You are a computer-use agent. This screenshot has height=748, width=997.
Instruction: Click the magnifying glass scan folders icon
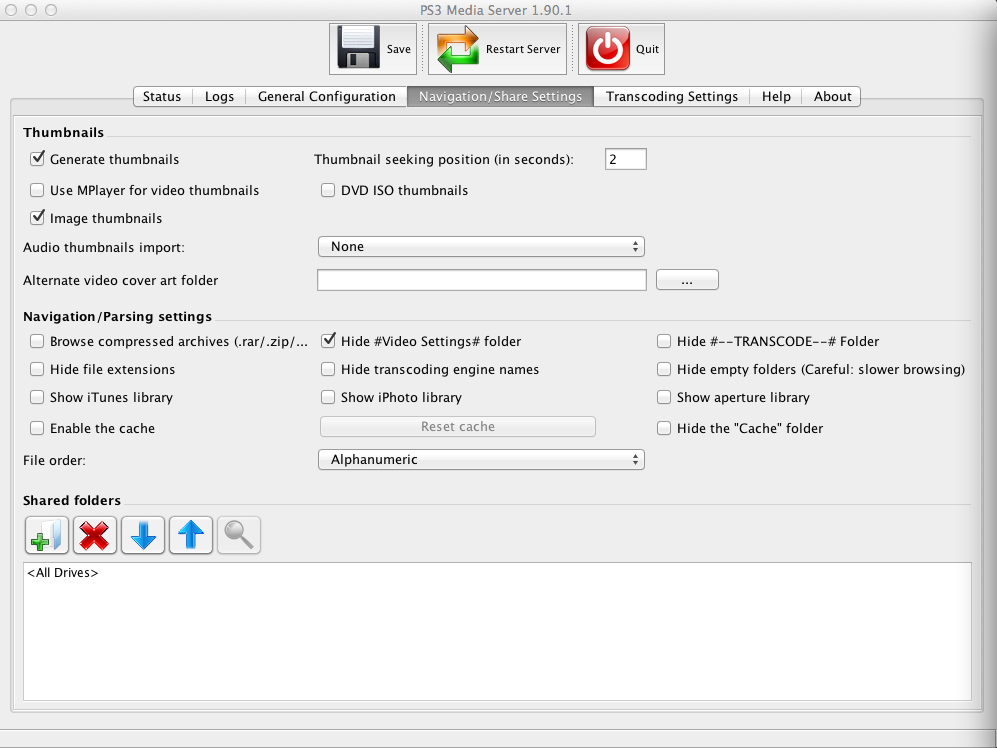239,535
